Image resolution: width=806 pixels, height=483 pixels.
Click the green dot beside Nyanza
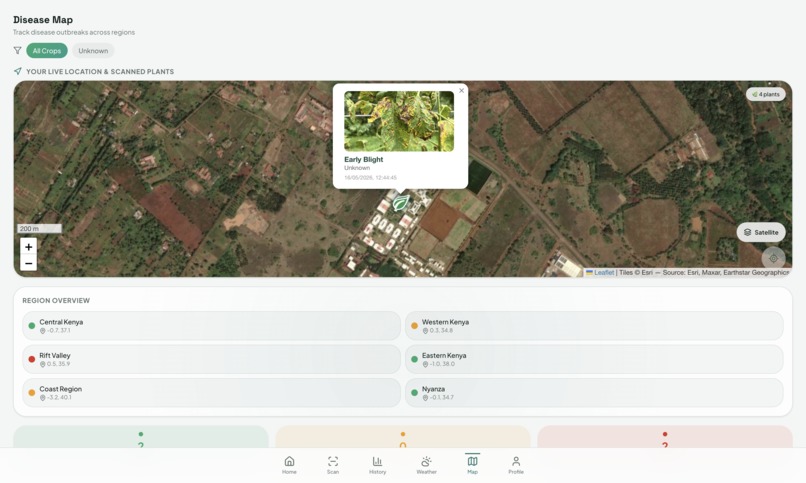click(414, 393)
